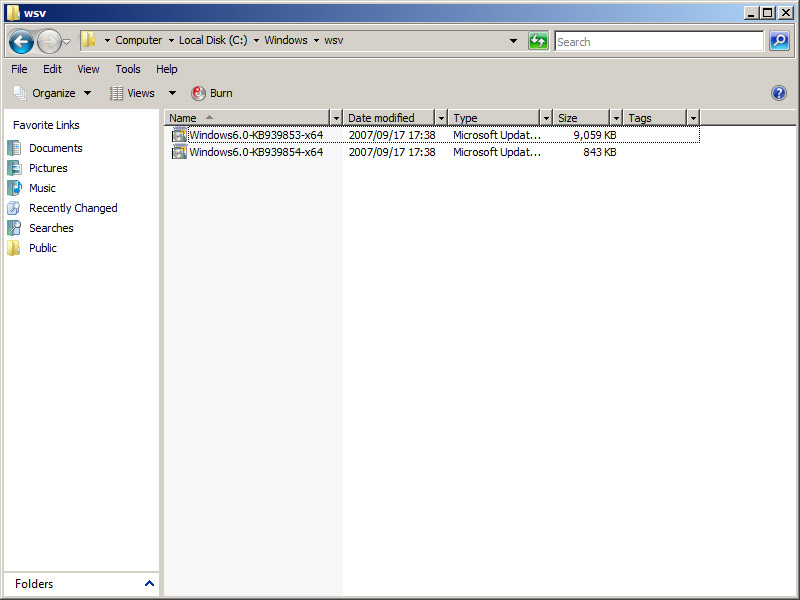The width and height of the screenshot is (800, 600).
Task: Click the Public folder icon in sidebar
Action: (x=14, y=248)
